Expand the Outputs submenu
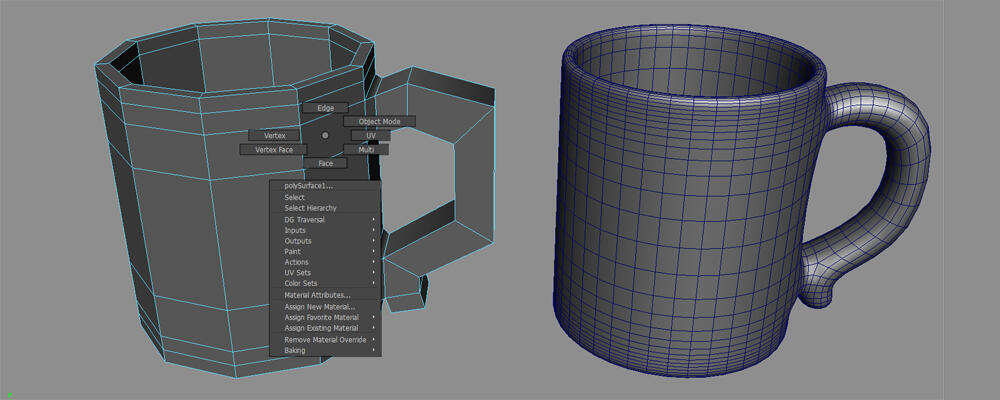The height and width of the screenshot is (400, 1000). 325,241
